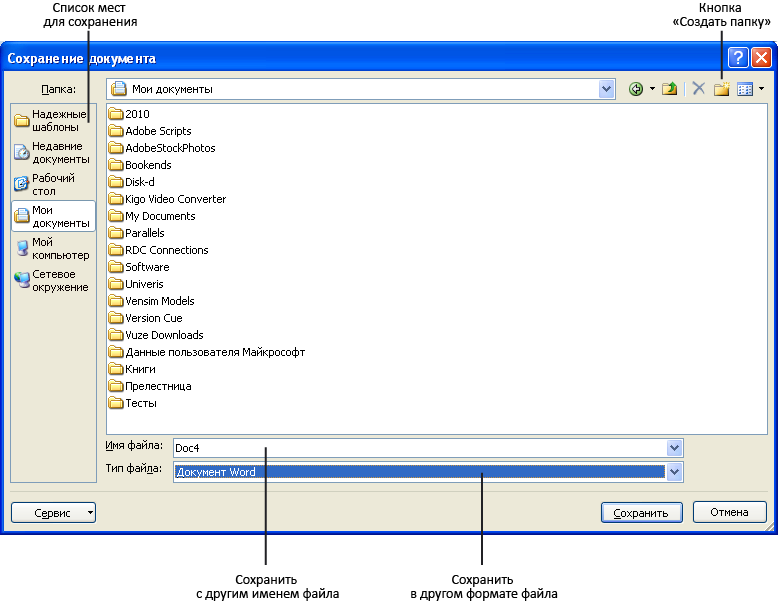Click the Back navigation arrow icon
Viewport: 778px width, 603px height.
pos(636,89)
